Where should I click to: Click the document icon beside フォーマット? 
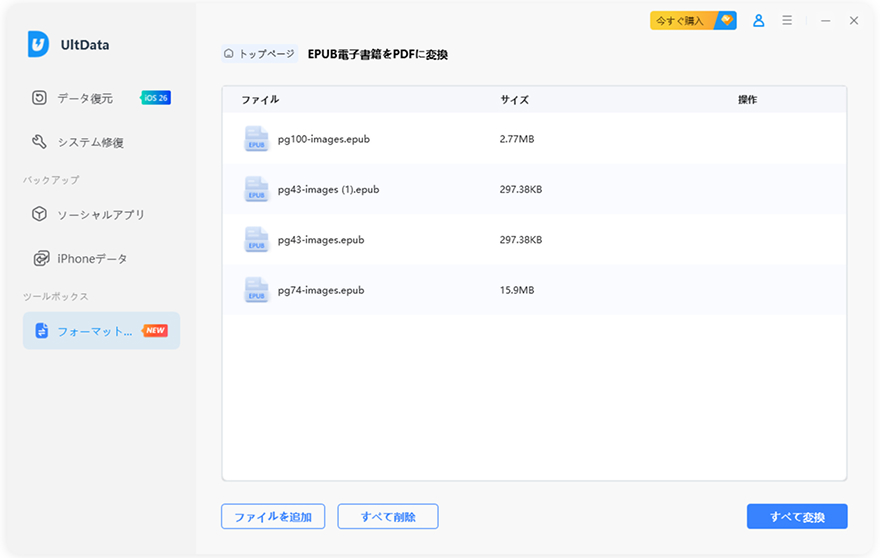pyautogui.click(x=42, y=331)
